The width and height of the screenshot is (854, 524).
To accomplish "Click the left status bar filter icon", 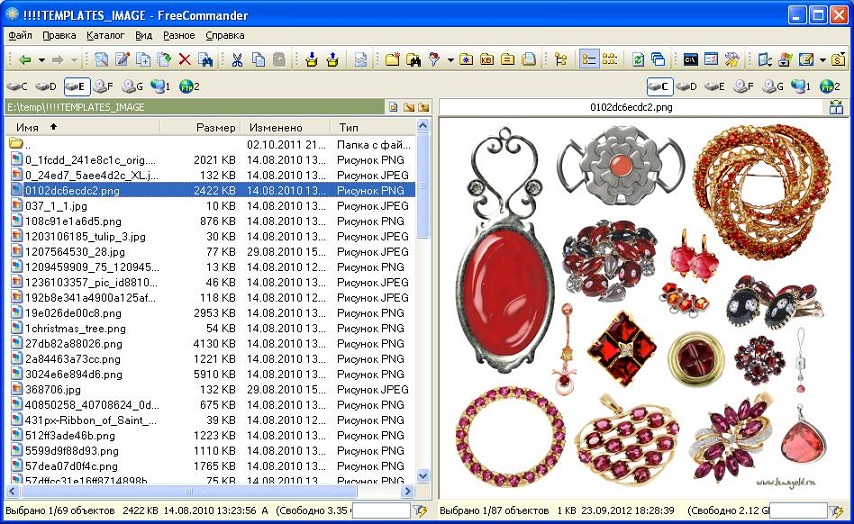I will point(420,510).
